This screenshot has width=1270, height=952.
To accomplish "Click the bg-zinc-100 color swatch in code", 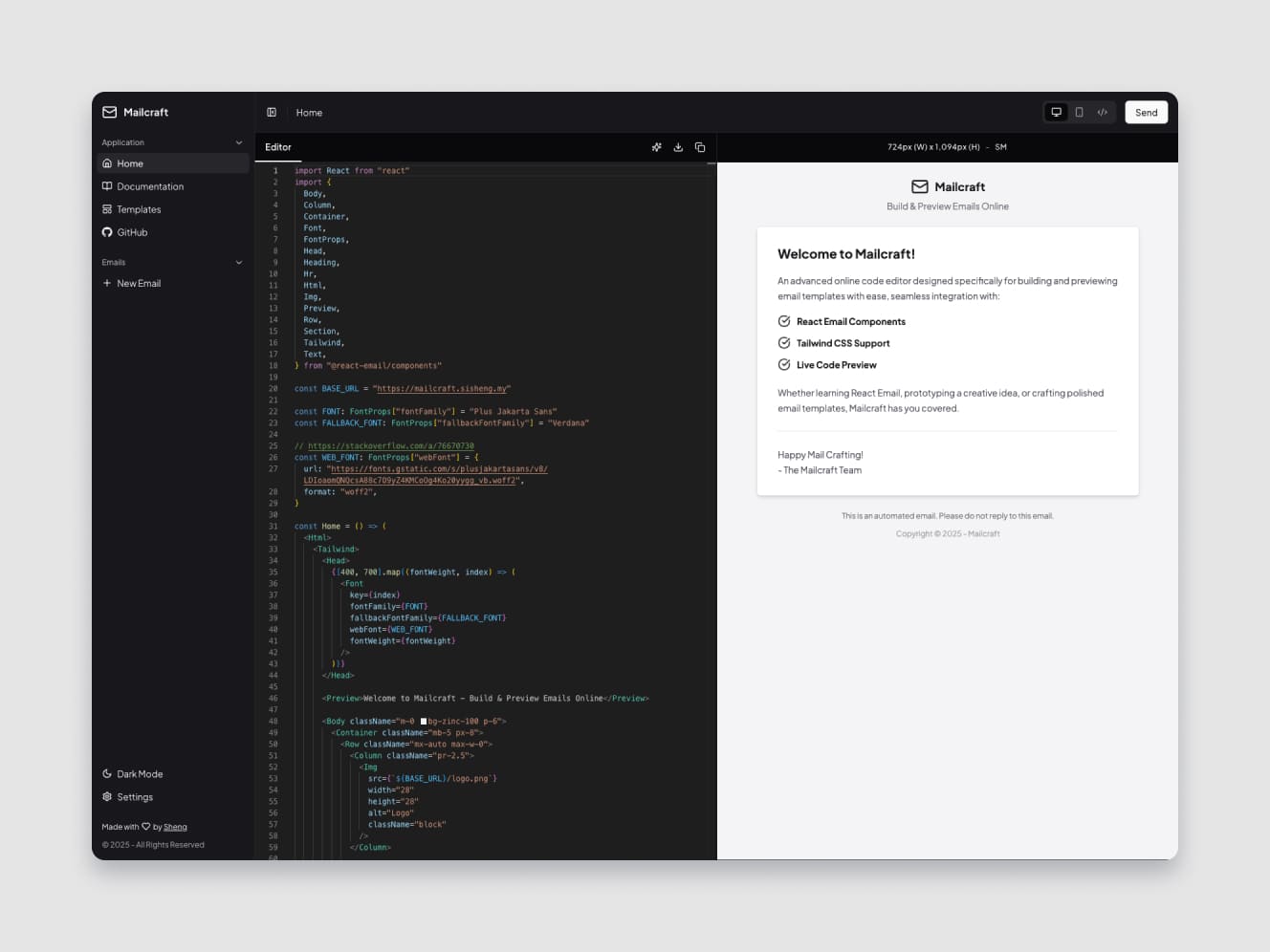I will tap(424, 722).
